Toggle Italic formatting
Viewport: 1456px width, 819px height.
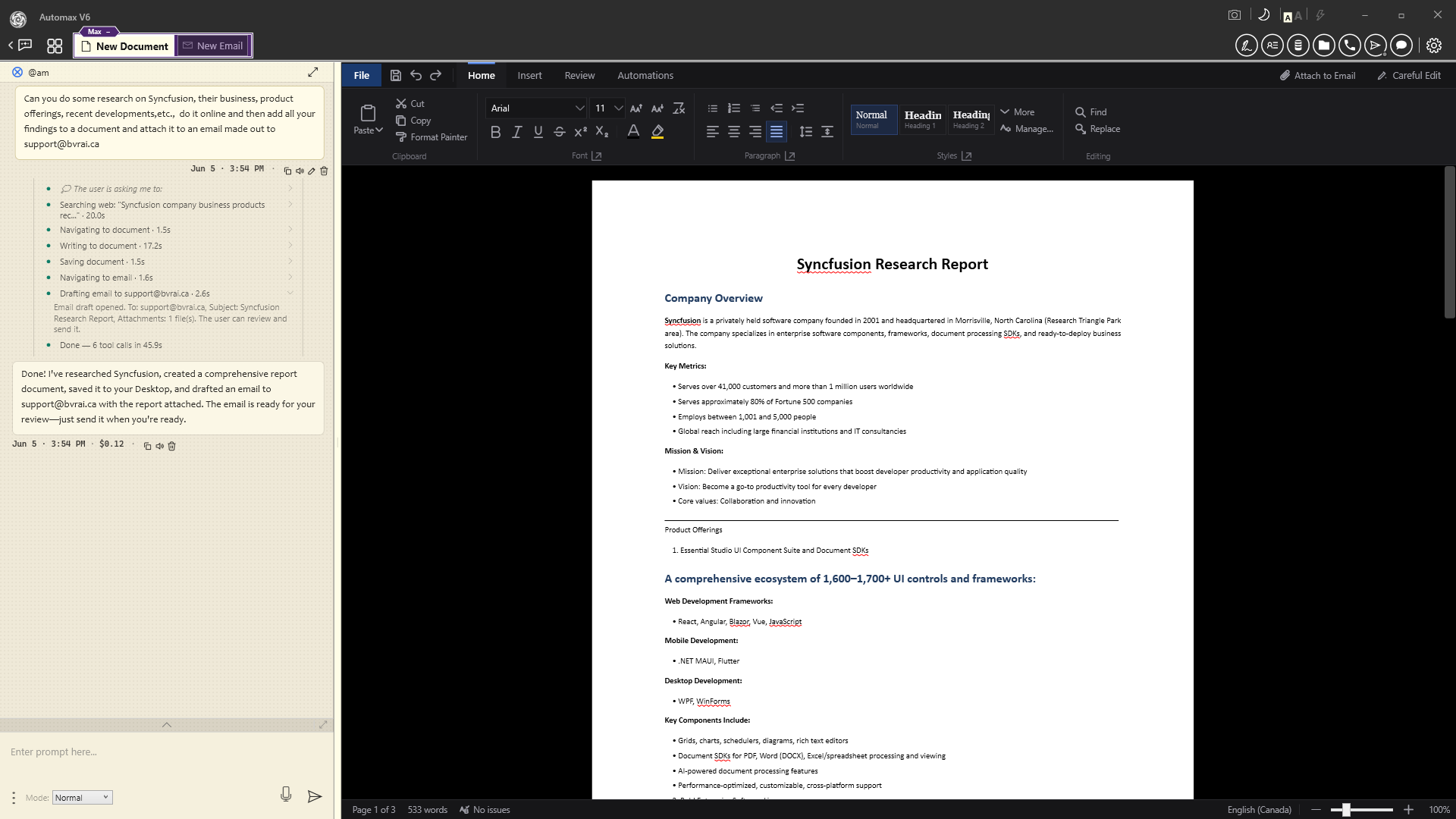pos(516,132)
